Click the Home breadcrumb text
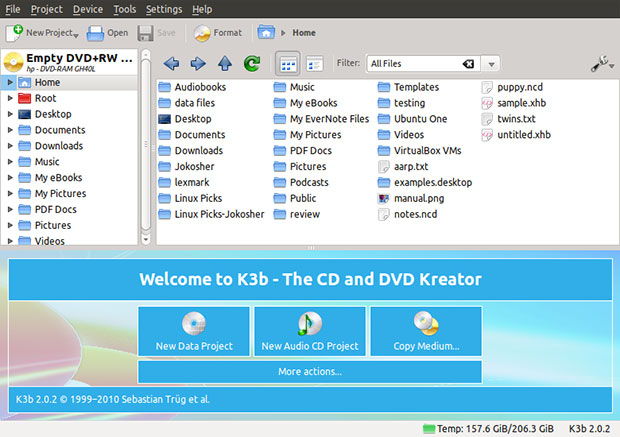This screenshot has width=620, height=437. (304, 33)
